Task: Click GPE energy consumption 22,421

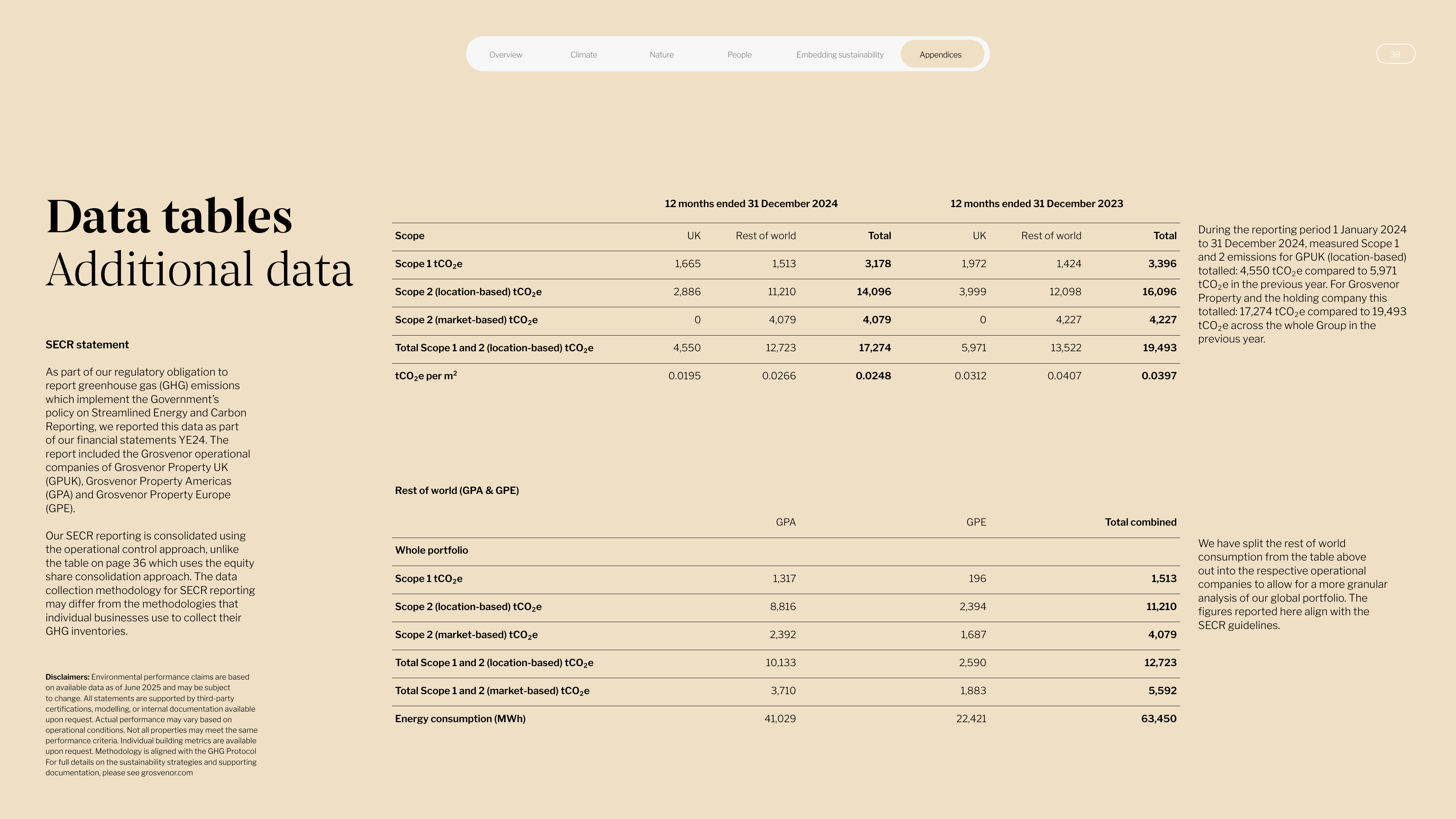Action: 971,719
